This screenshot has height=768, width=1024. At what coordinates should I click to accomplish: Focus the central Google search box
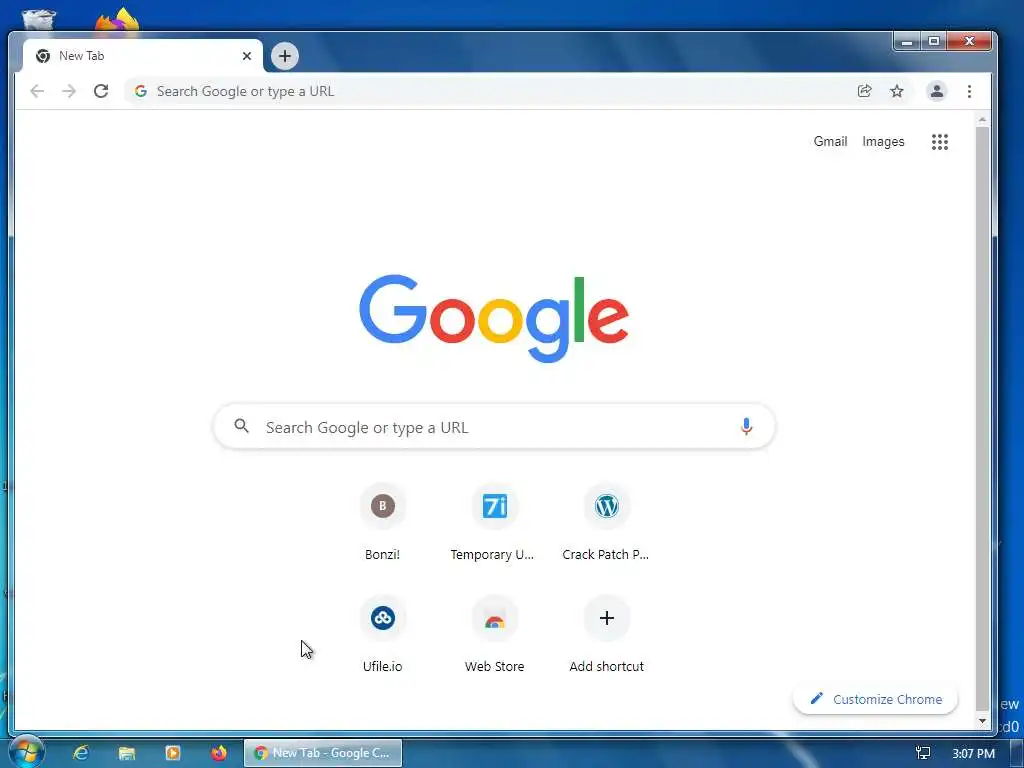click(x=494, y=426)
